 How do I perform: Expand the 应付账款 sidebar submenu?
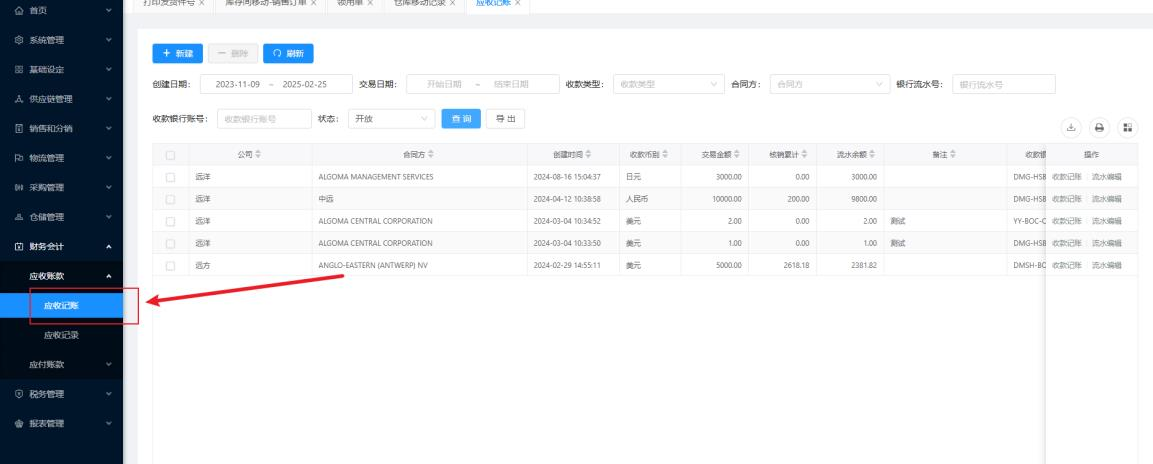[x=61, y=364]
